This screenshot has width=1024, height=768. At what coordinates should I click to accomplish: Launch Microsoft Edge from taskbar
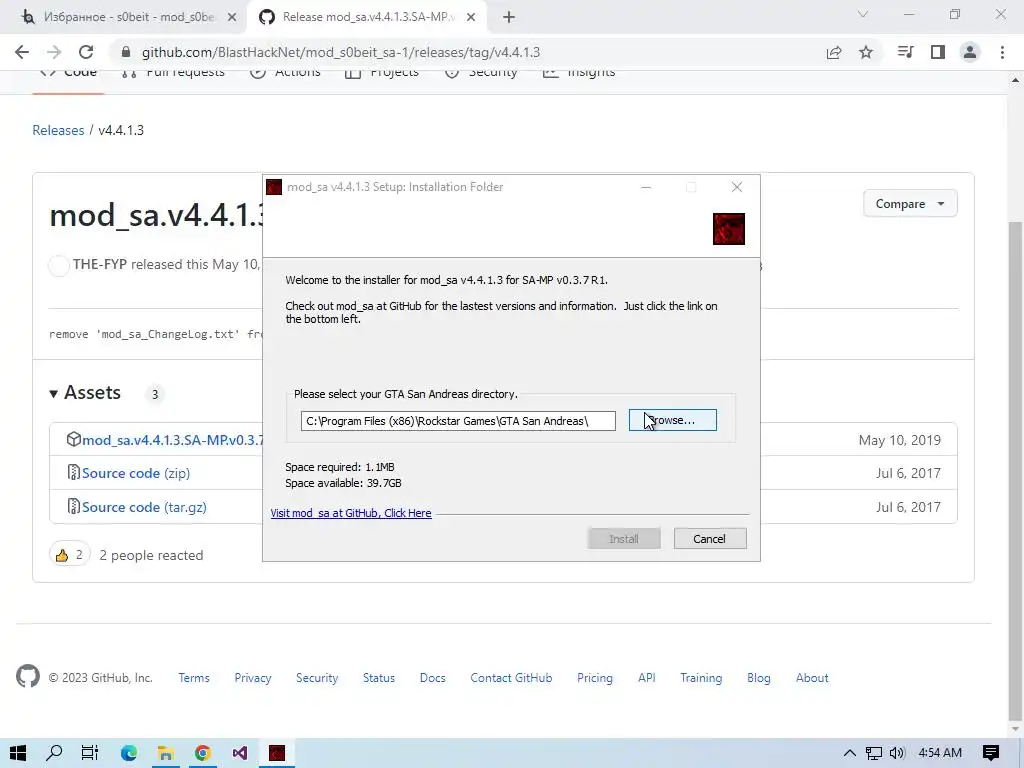click(129, 753)
